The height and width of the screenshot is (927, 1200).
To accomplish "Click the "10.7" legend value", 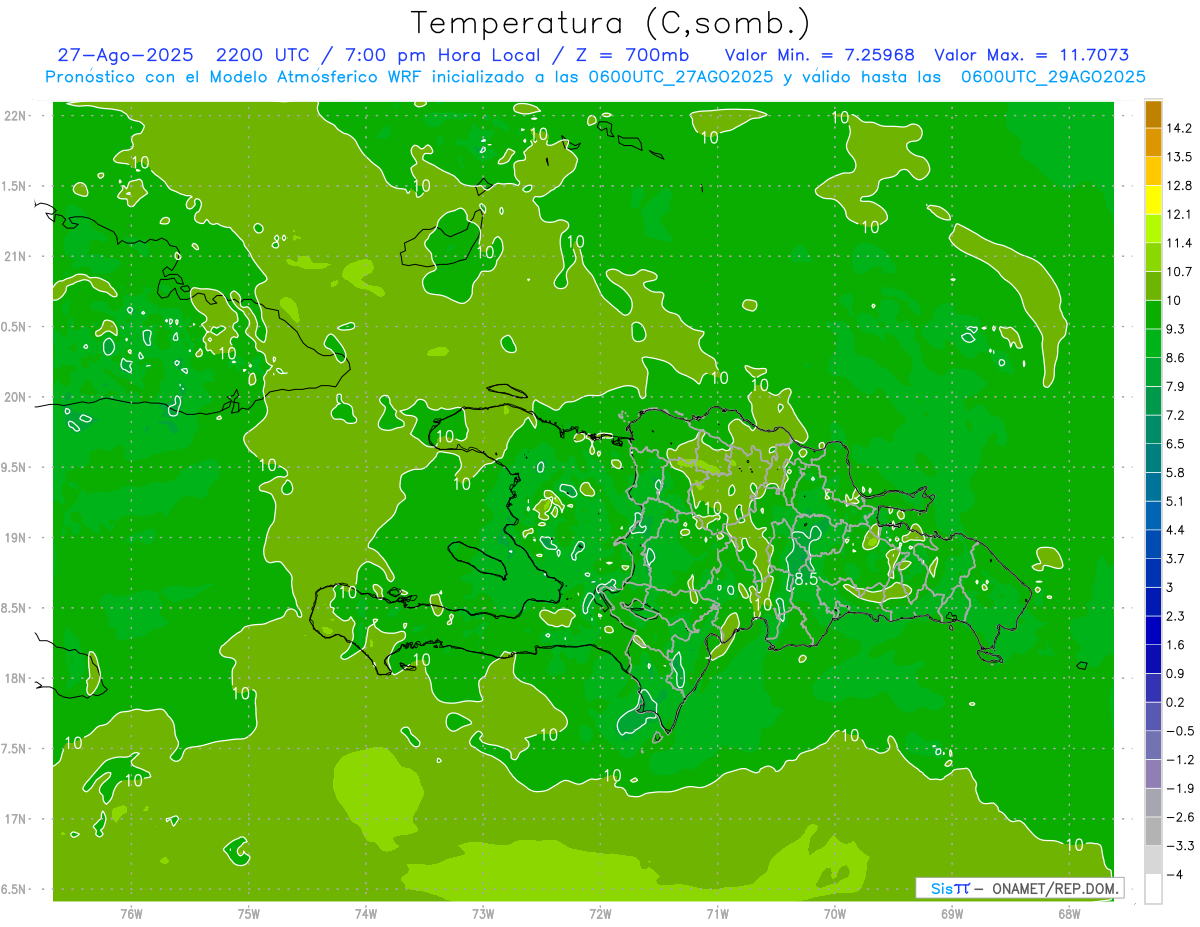I will point(1180,272).
